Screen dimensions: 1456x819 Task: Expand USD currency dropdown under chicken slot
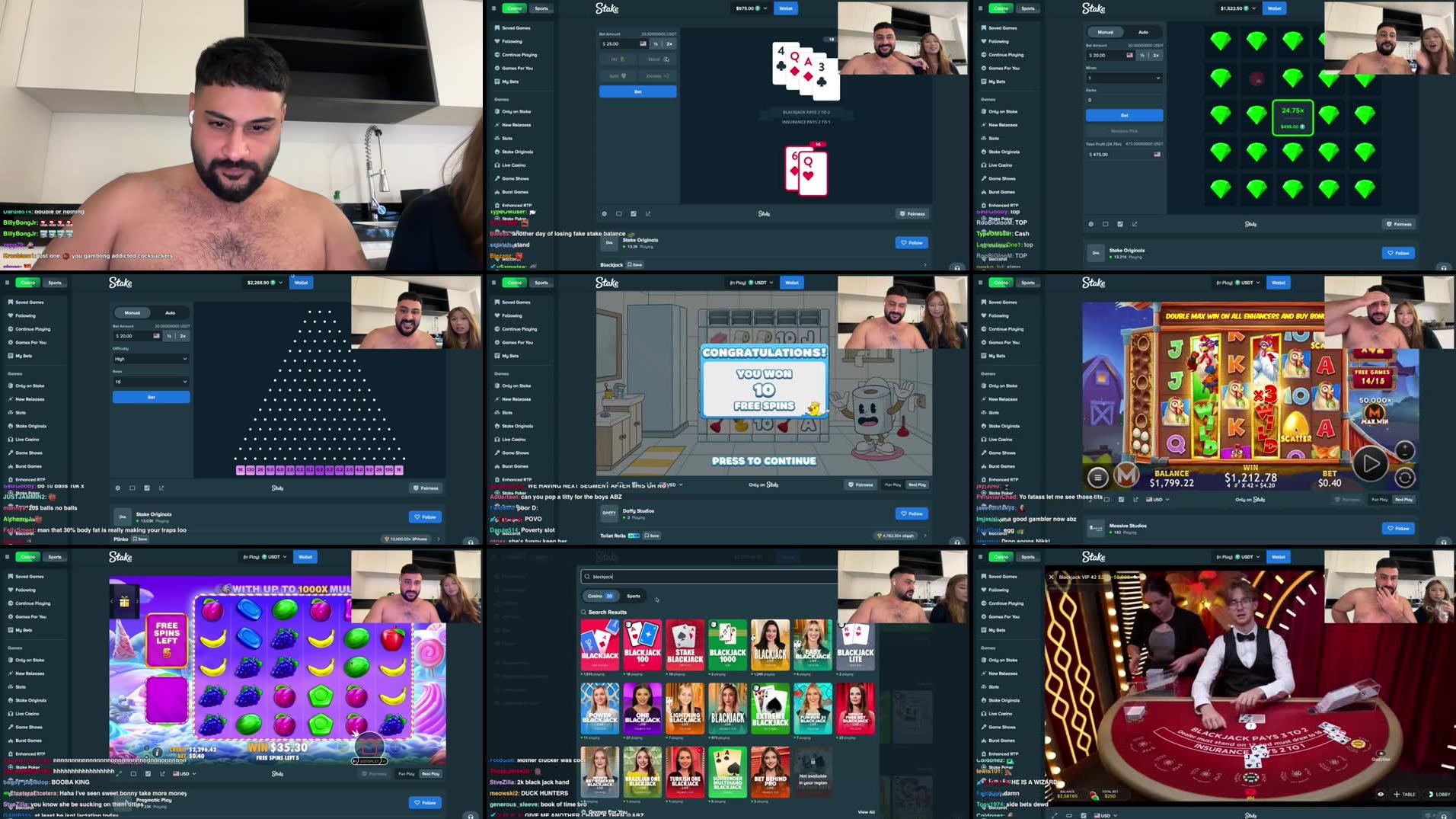coord(1156,500)
